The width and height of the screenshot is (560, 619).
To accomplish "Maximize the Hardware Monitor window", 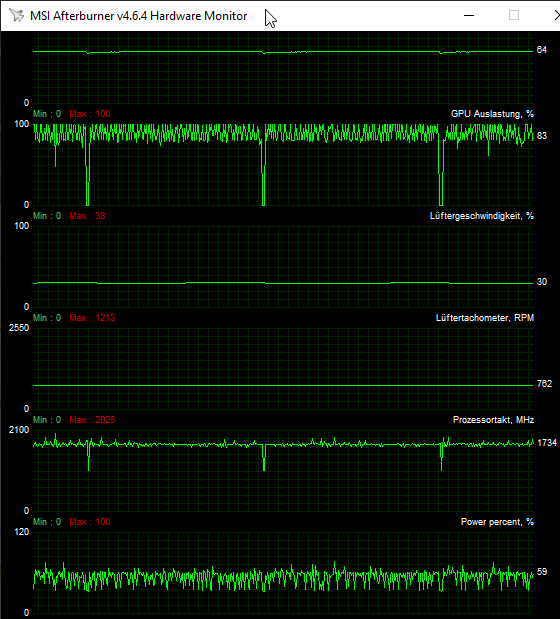I will (x=514, y=15).
